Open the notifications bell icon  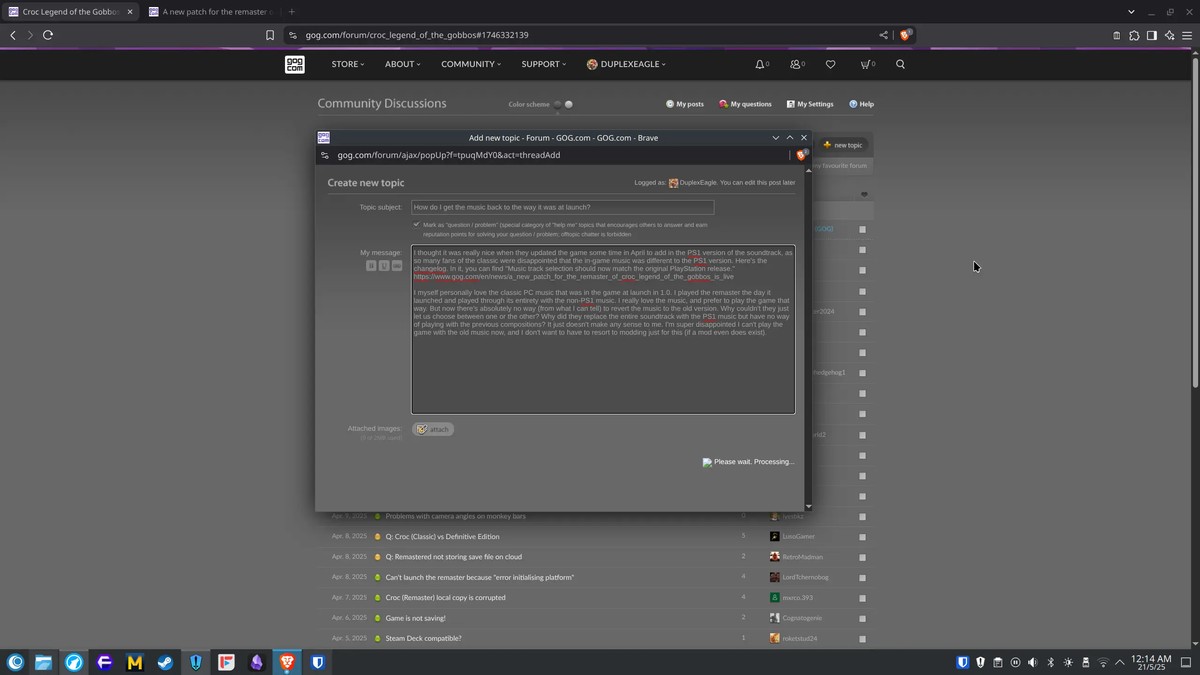point(759,64)
